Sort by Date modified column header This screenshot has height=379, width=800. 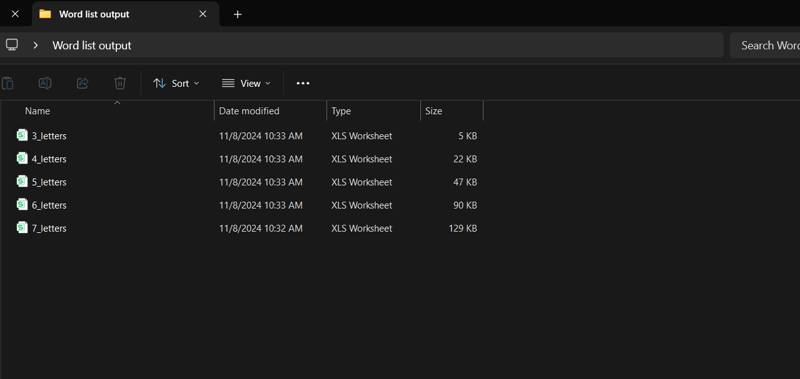(249, 111)
